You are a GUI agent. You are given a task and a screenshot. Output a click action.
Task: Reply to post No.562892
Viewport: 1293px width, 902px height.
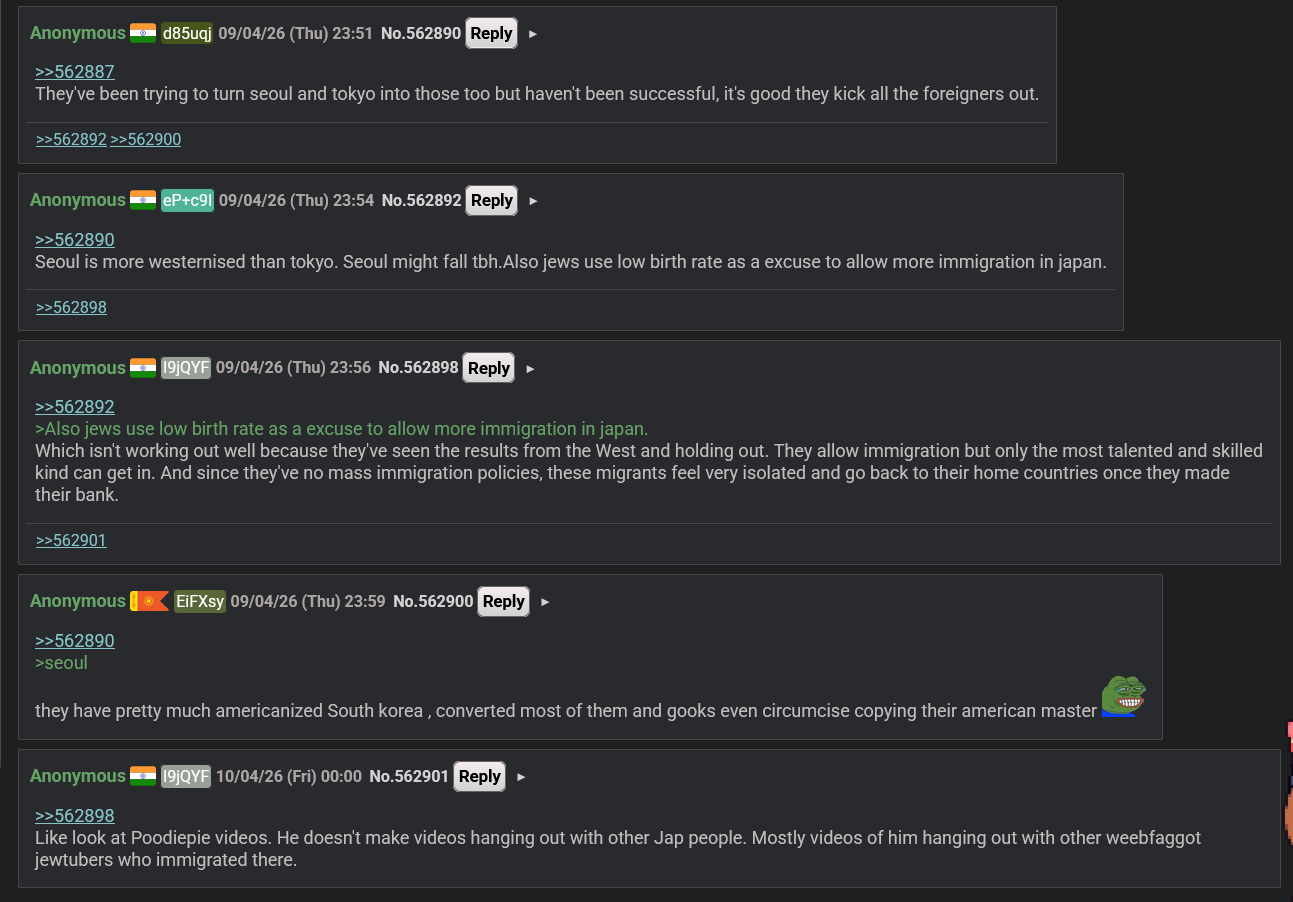(x=491, y=200)
